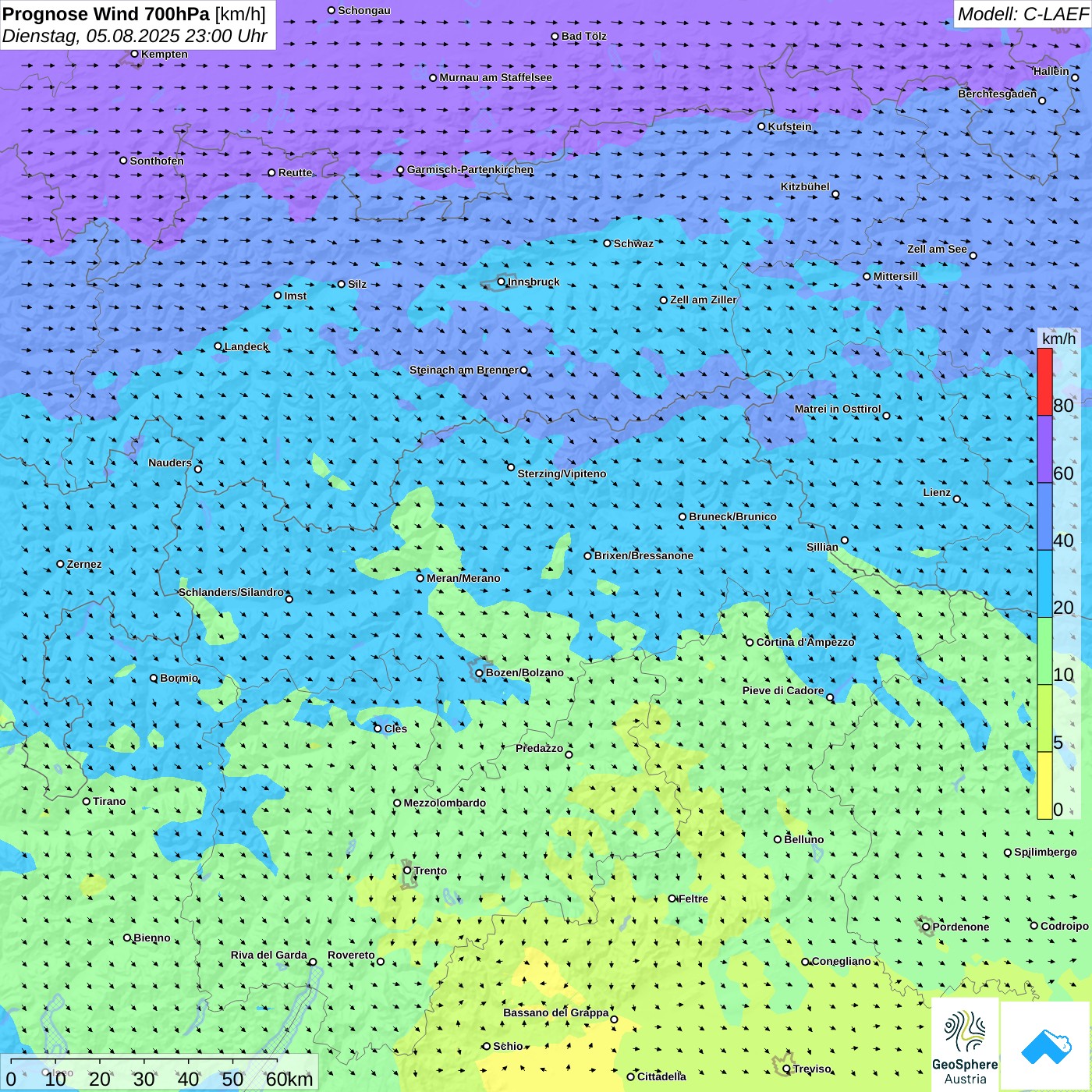Pick the cyan 20–40 km/h legend segment
Viewport: 1092px width, 1092px height.
(1044, 584)
